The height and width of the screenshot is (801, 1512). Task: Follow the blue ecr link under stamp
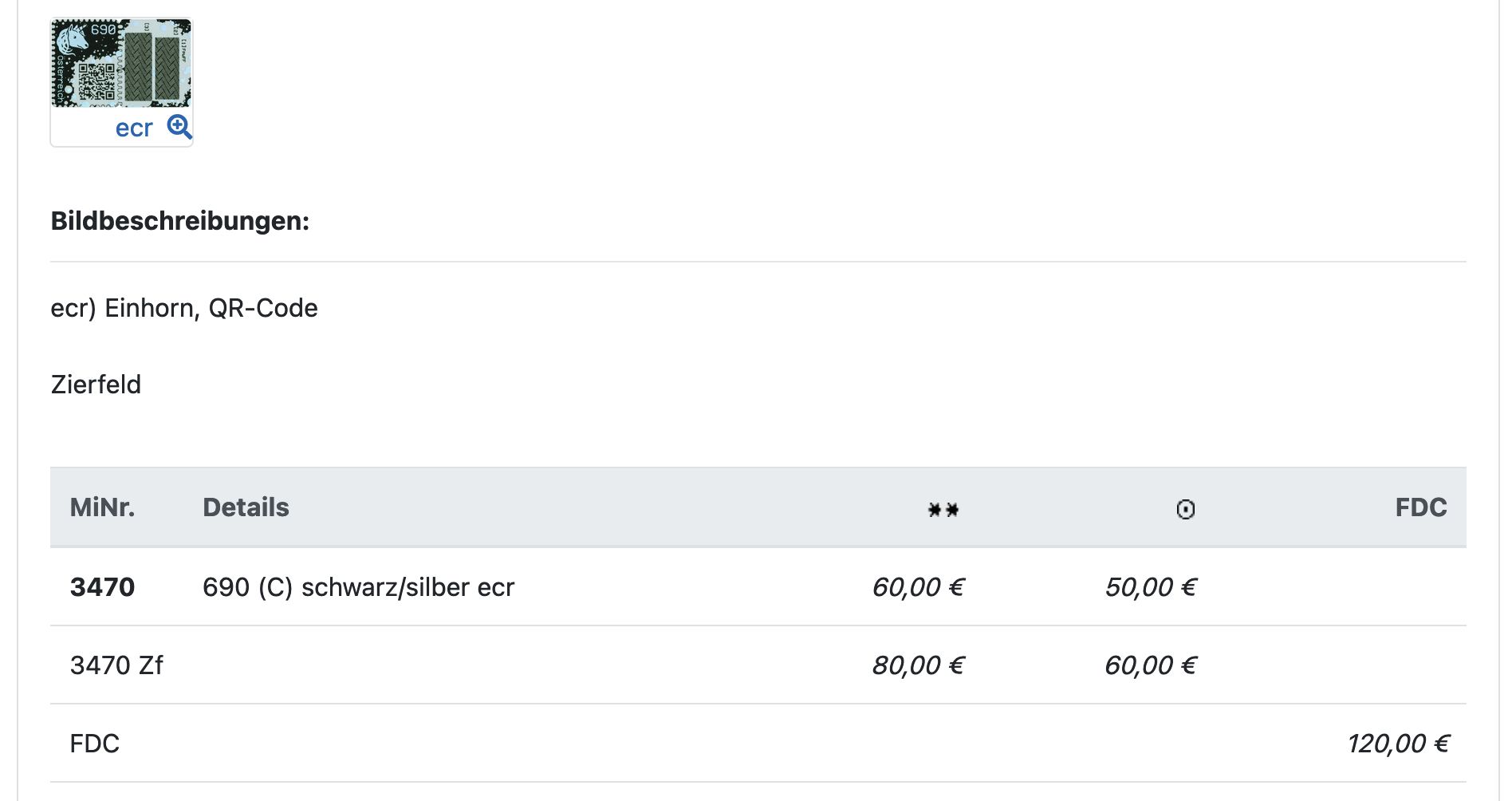pos(133,128)
